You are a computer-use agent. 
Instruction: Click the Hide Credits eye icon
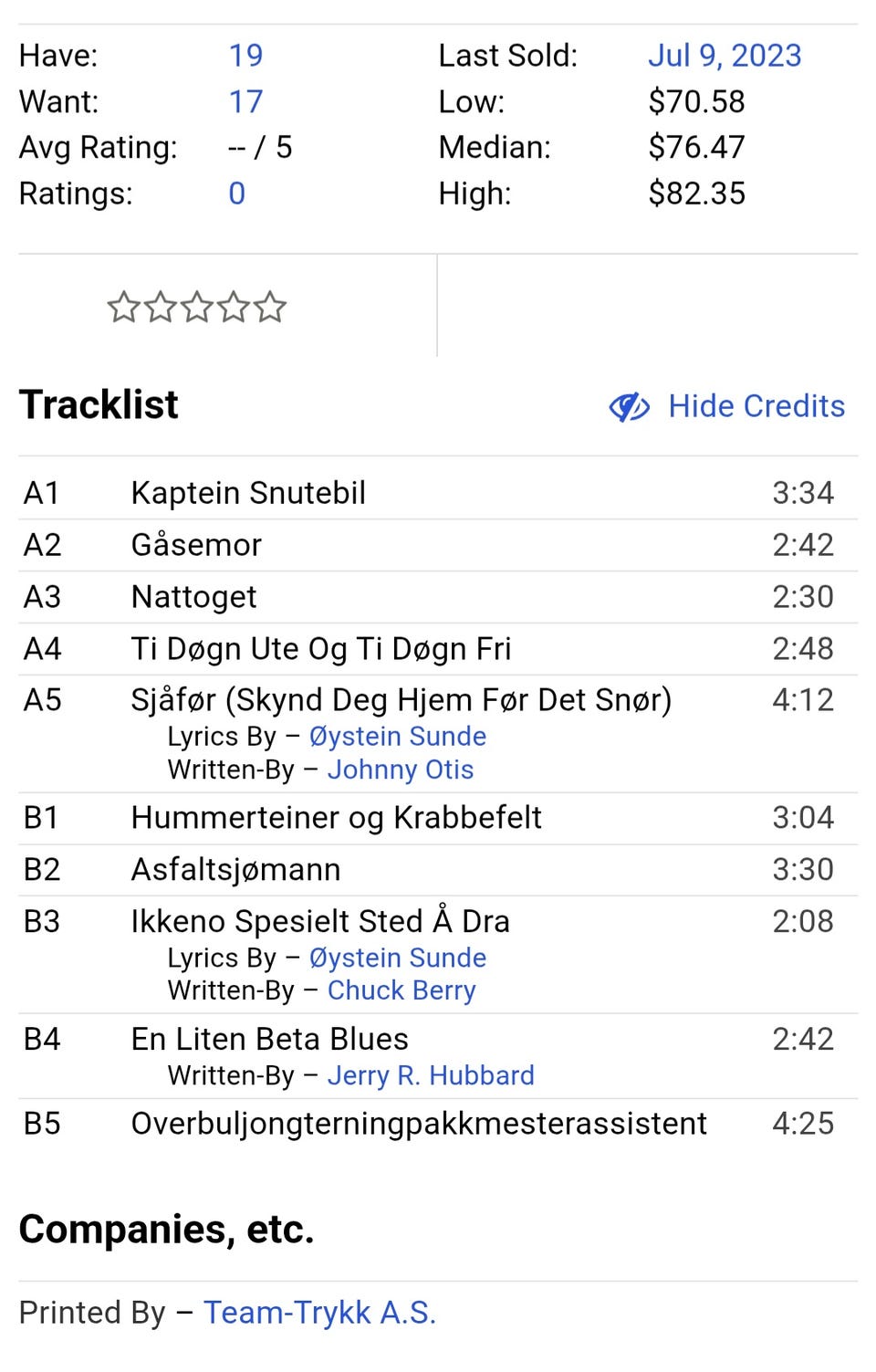click(x=629, y=407)
